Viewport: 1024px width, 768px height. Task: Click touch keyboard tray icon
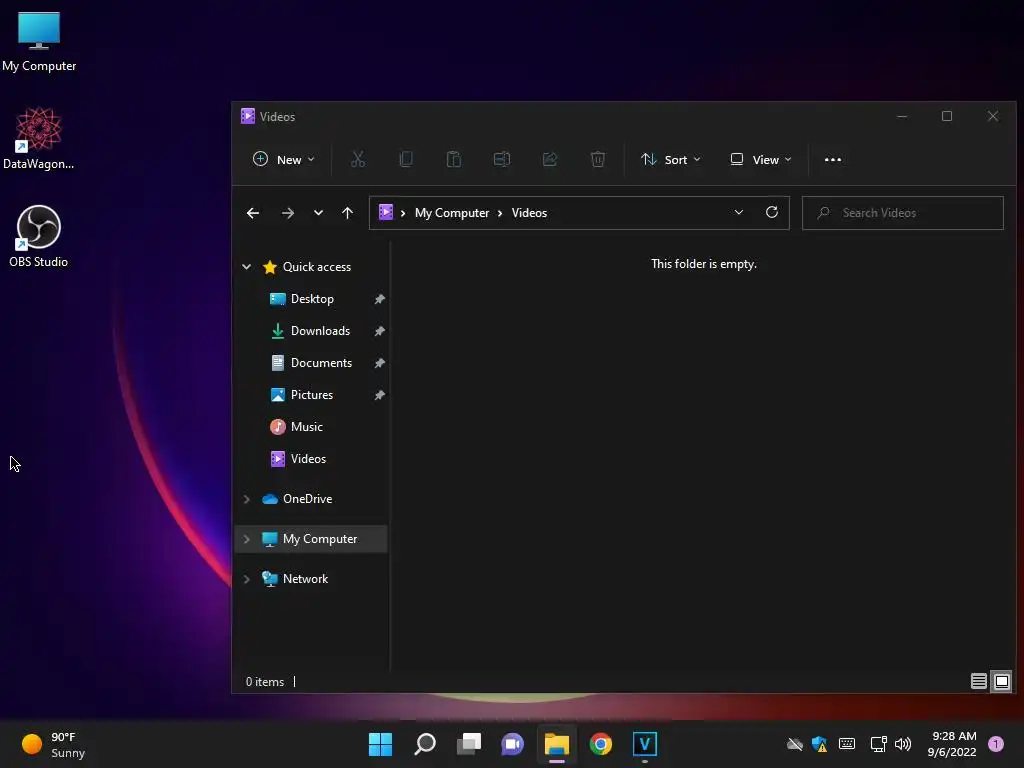(x=847, y=744)
